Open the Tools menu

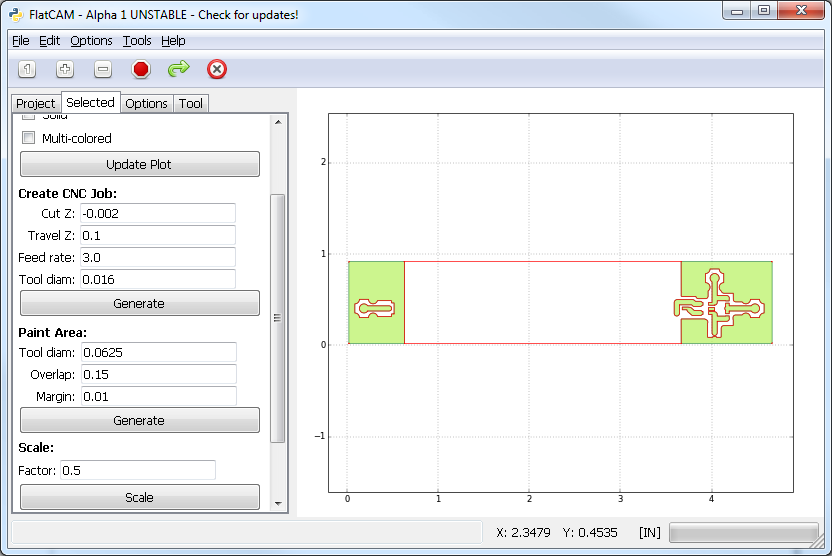click(137, 41)
